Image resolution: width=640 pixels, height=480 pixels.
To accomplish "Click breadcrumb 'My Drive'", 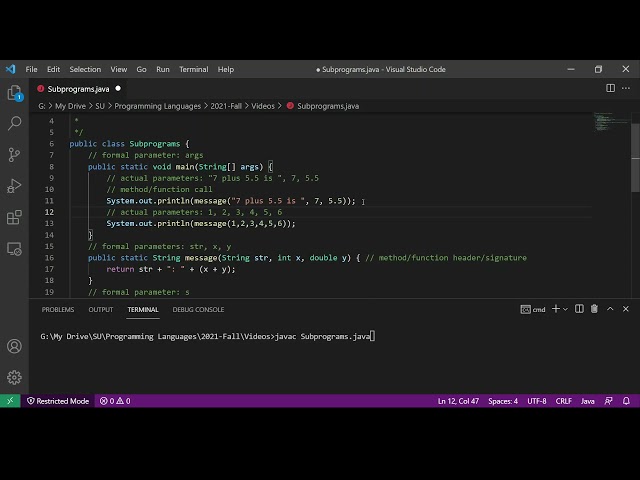I will 70,106.
